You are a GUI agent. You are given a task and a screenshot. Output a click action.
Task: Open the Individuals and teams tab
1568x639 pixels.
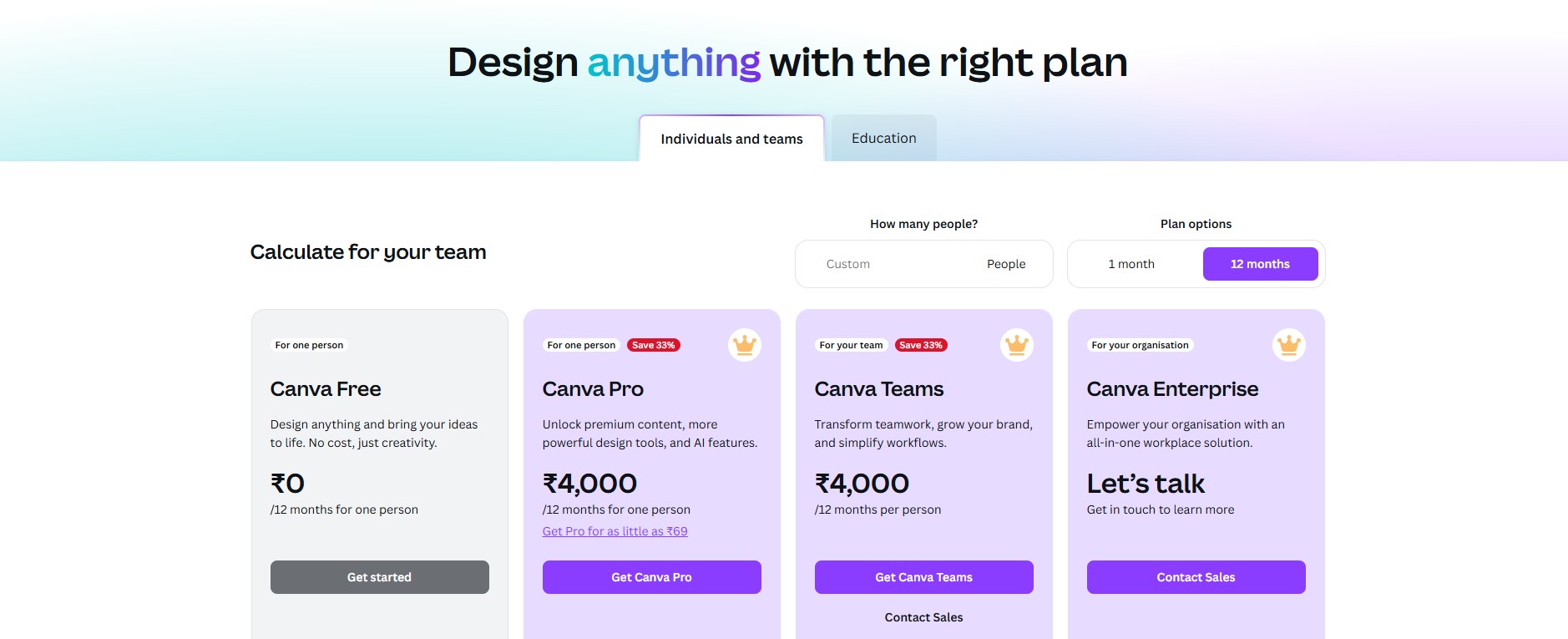click(731, 139)
